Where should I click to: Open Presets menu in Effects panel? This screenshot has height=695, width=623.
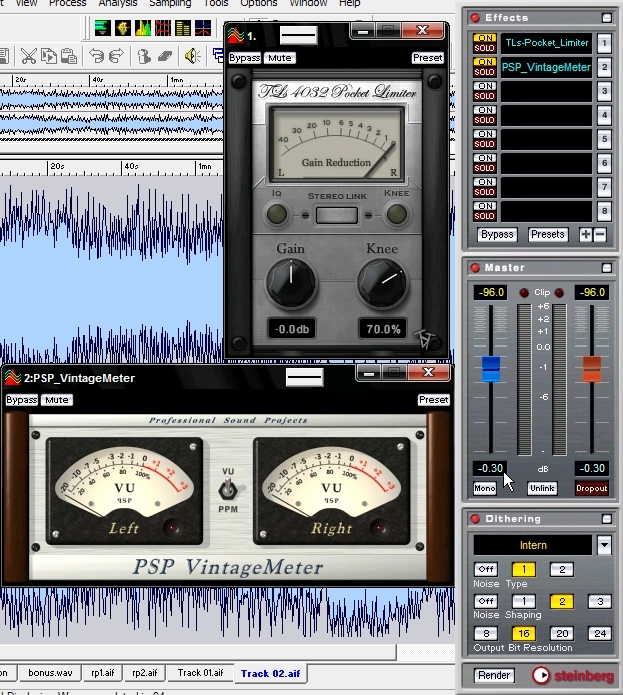click(x=547, y=234)
